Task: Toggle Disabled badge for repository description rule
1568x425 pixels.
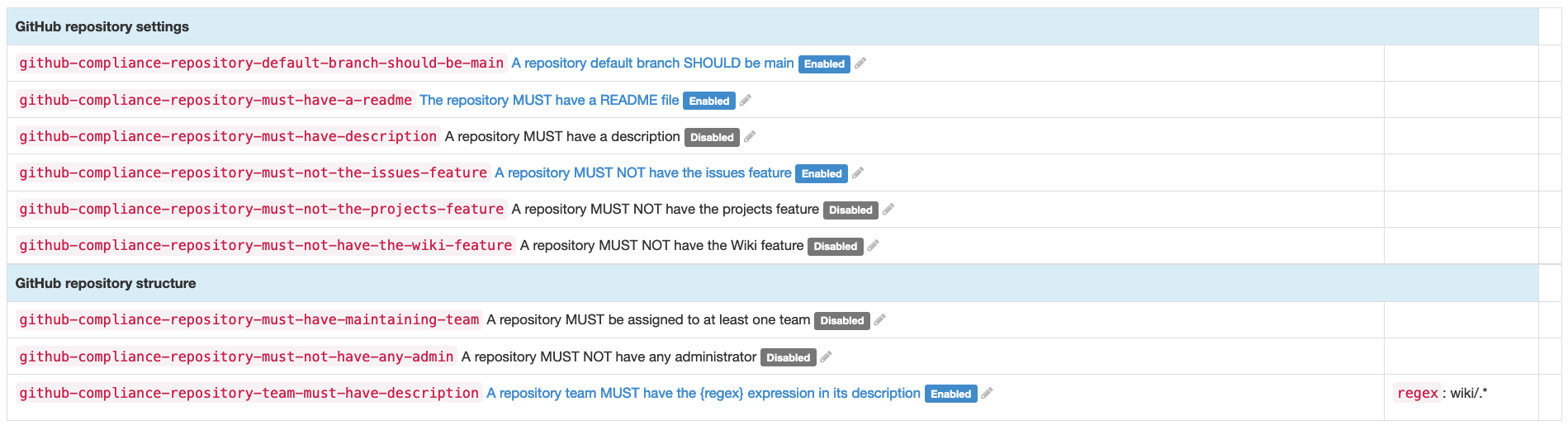Action: pyautogui.click(x=712, y=137)
